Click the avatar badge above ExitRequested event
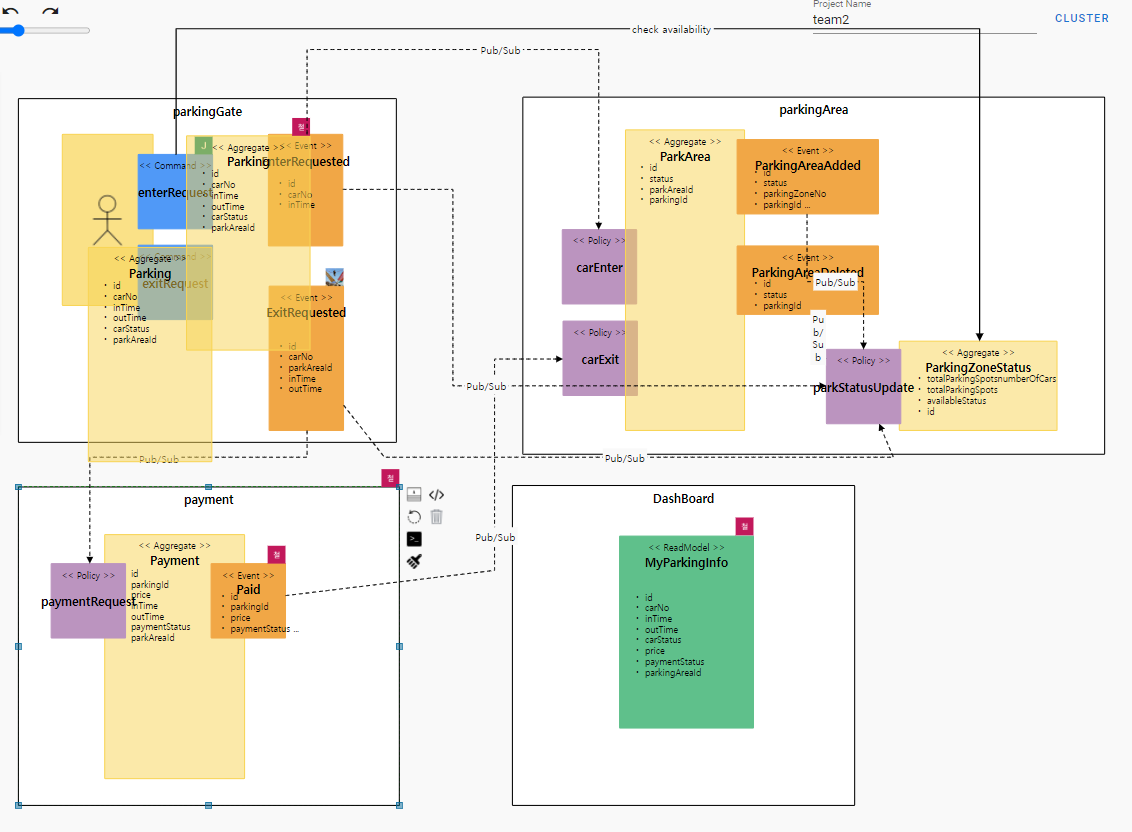The width and height of the screenshot is (1132, 832). point(334,277)
